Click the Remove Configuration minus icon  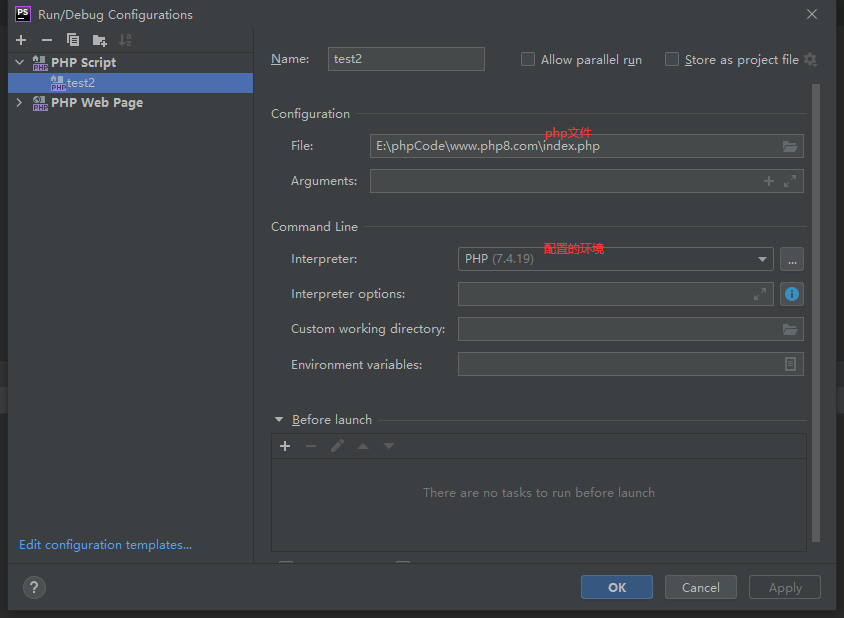46,40
